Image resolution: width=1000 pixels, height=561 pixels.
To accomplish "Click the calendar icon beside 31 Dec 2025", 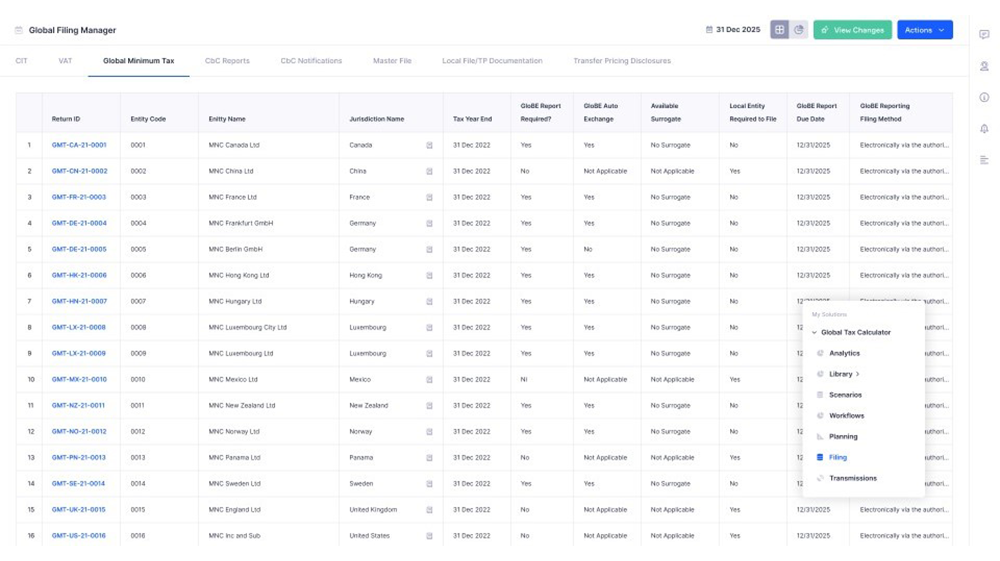I will coord(709,30).
